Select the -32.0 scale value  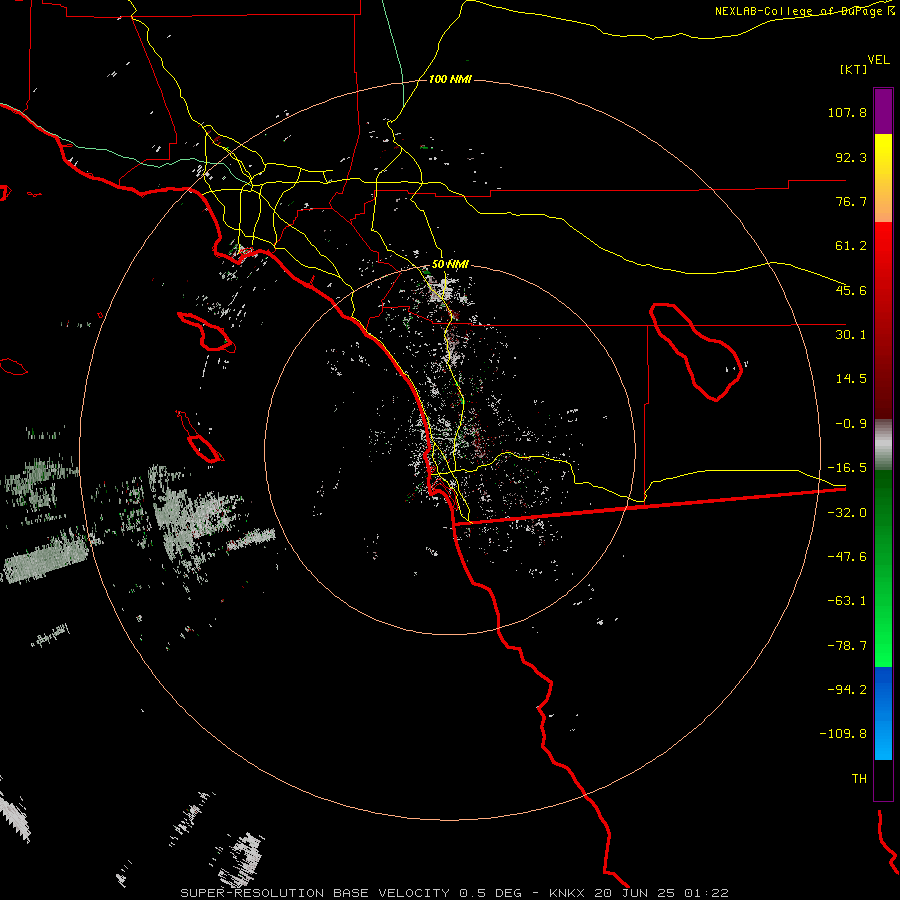point(847,513)
